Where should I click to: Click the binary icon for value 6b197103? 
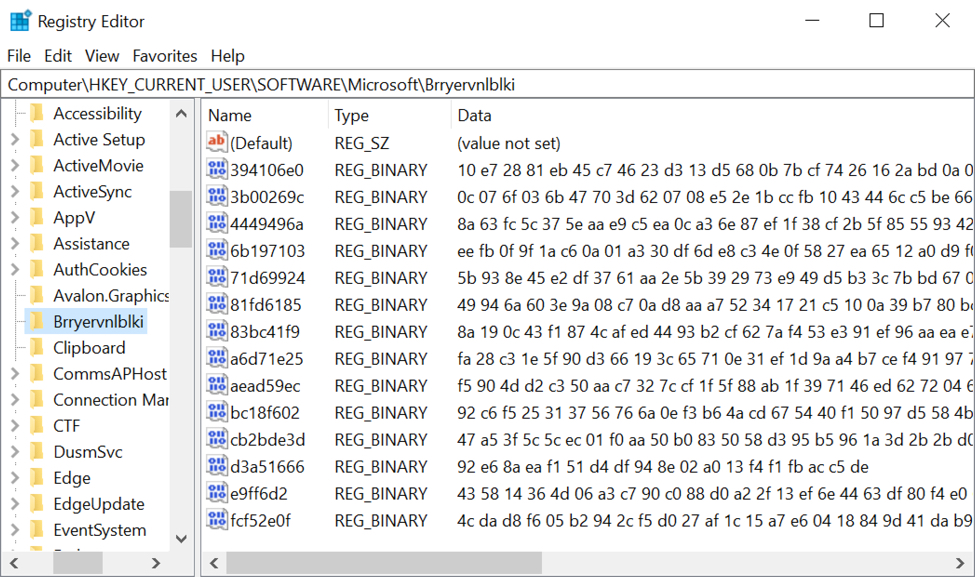(217, 251)
